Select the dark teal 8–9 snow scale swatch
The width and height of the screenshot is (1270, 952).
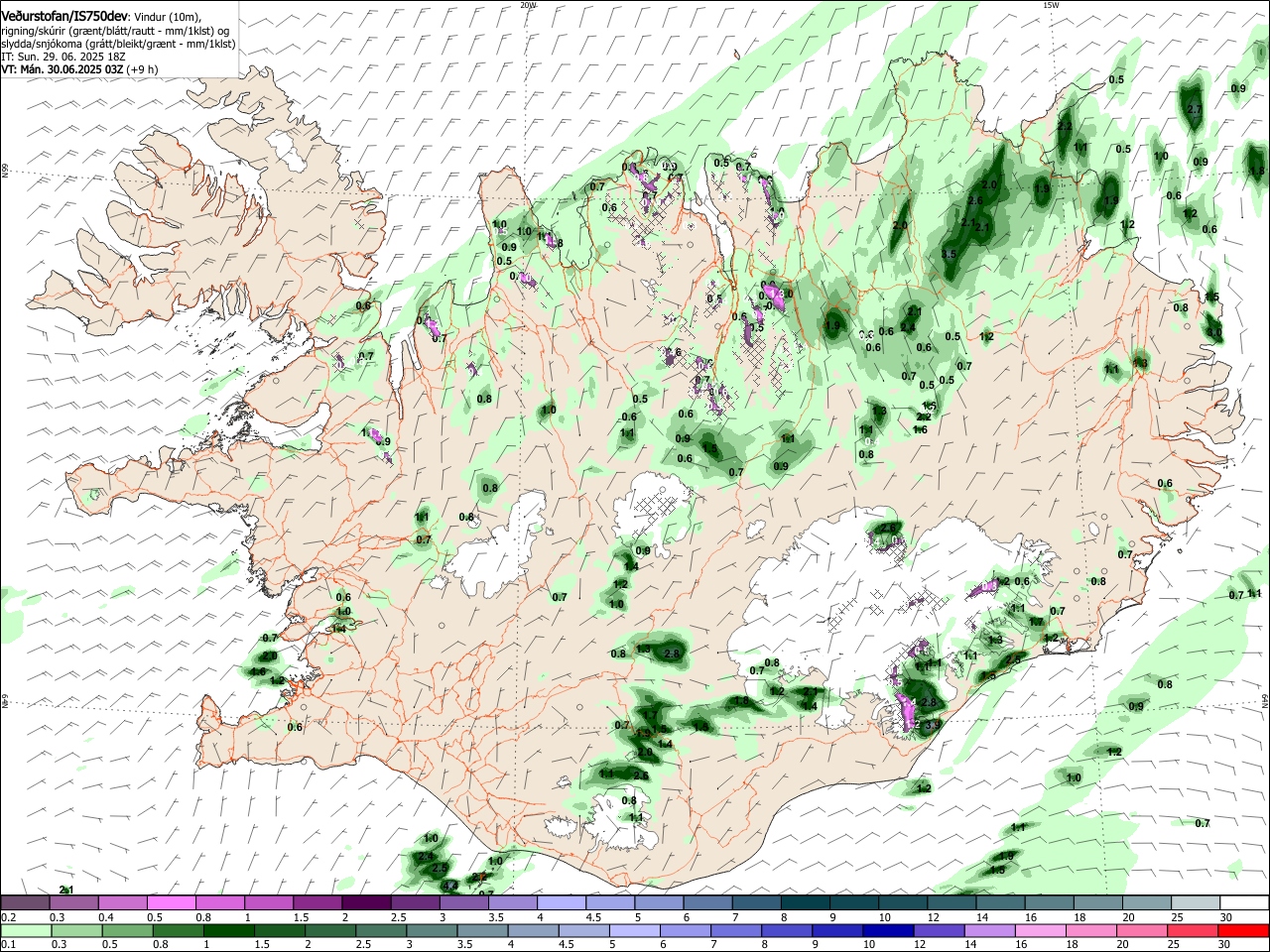[x=806, y=902]
